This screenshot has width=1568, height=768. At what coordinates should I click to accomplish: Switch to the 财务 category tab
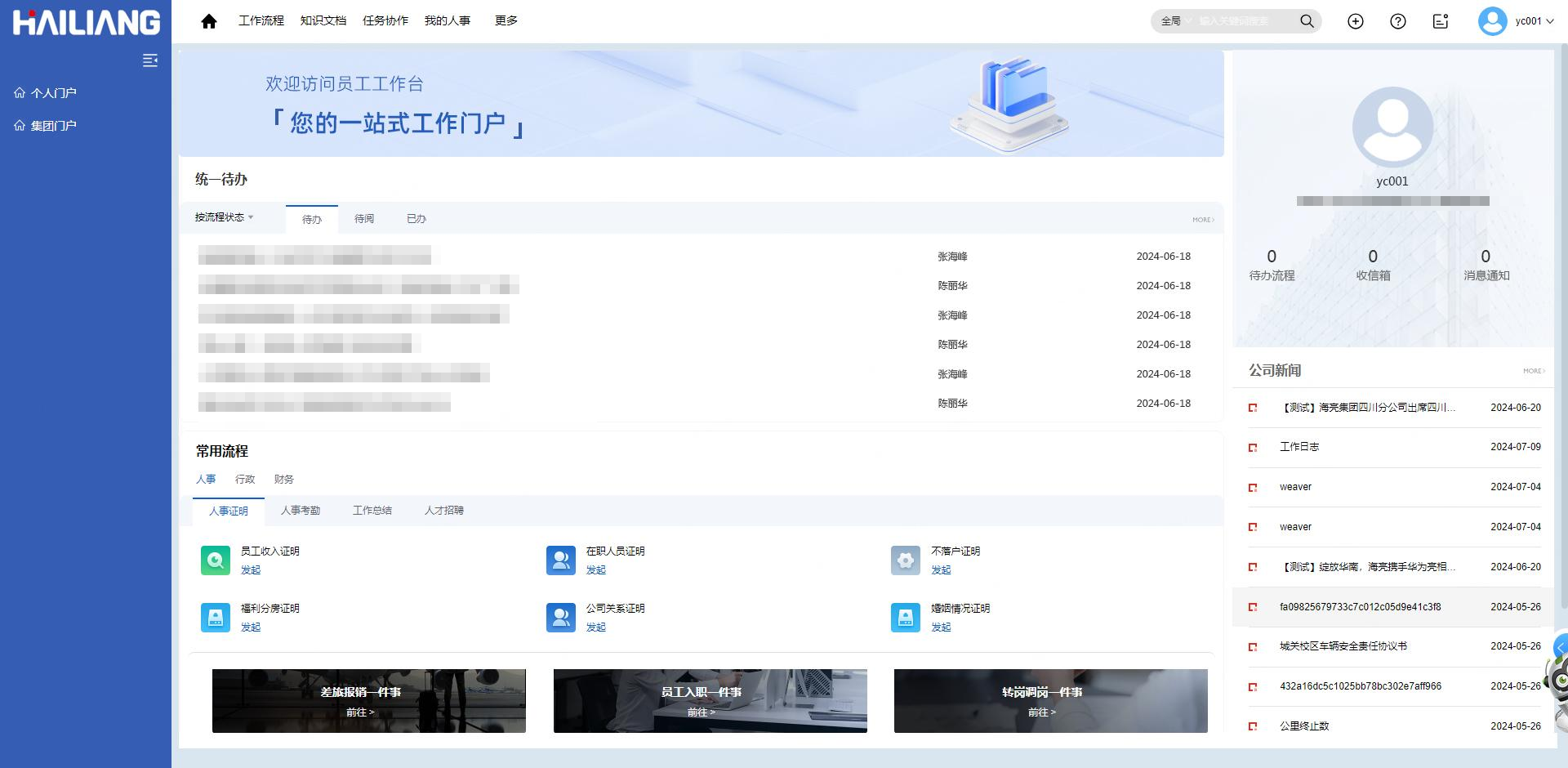pos(284,480)
